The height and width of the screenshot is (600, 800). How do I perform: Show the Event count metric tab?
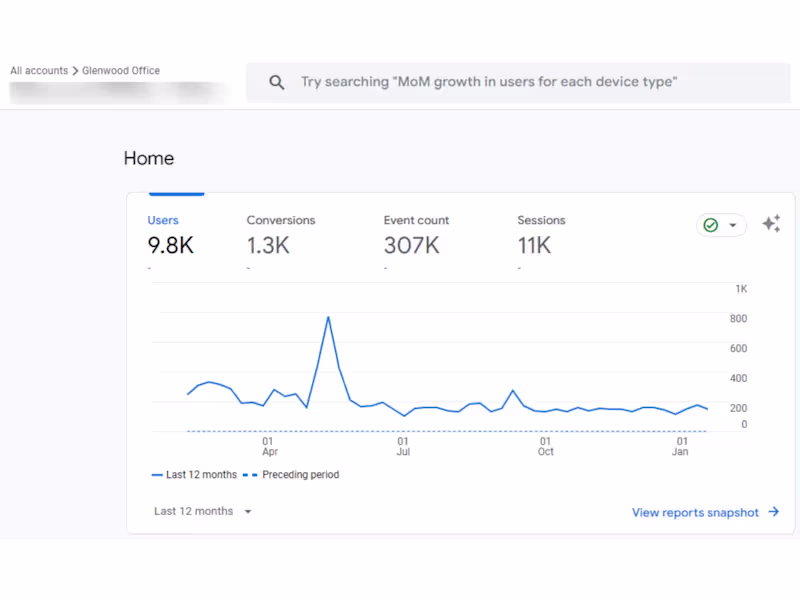[416, 236]
